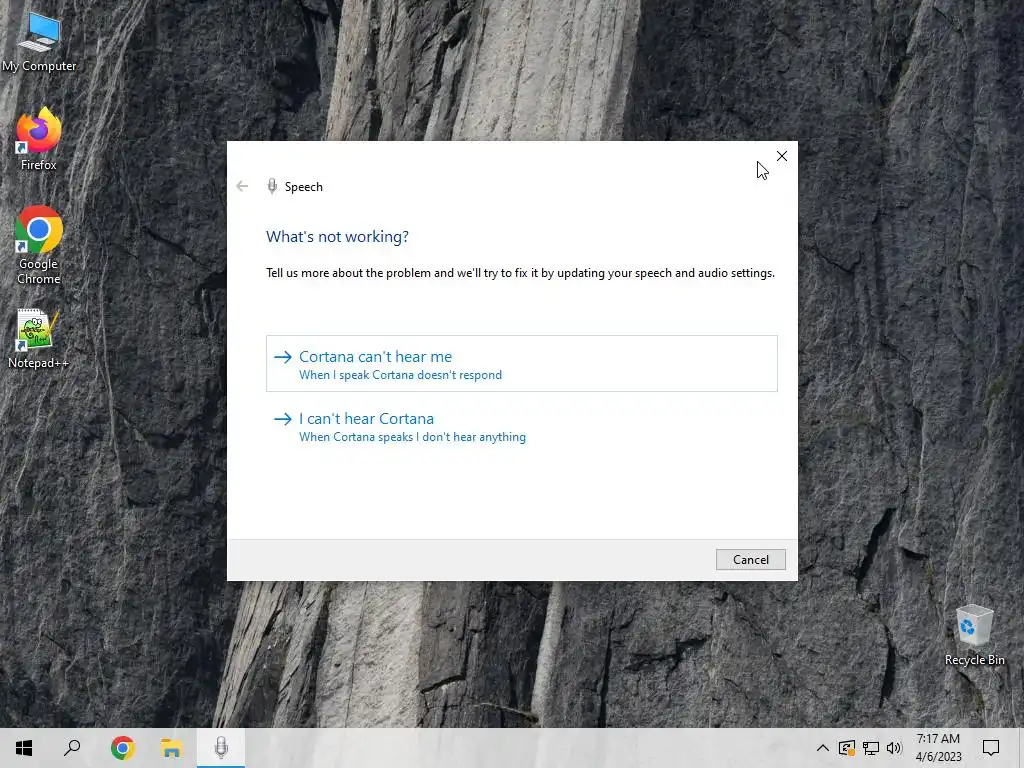Viewport: 1024px width, 768px height.
Task: Open taskbar search magnifier
Action: coord(72,748)
